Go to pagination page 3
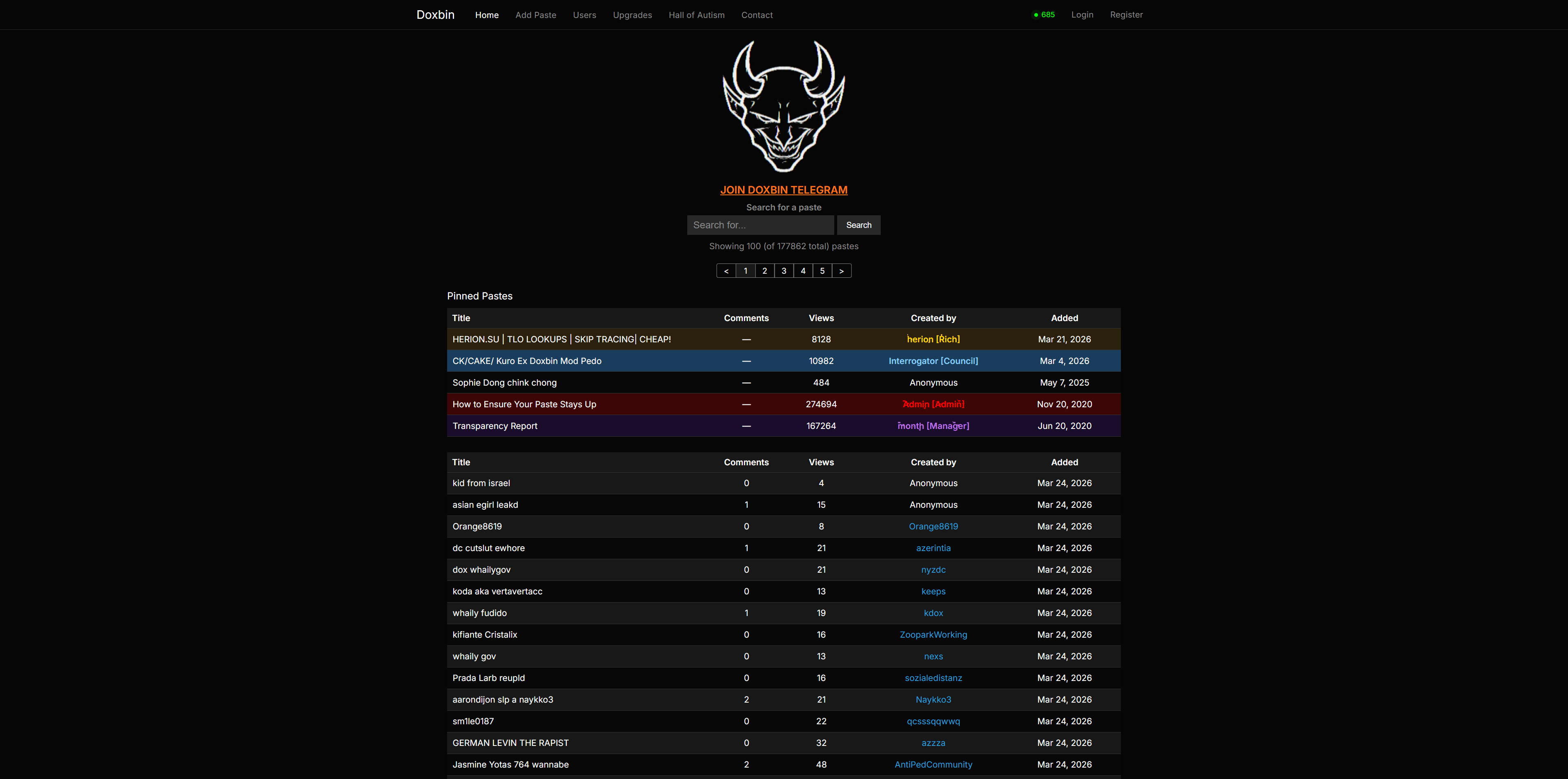 pyautogui.click(x=784, y=270)
